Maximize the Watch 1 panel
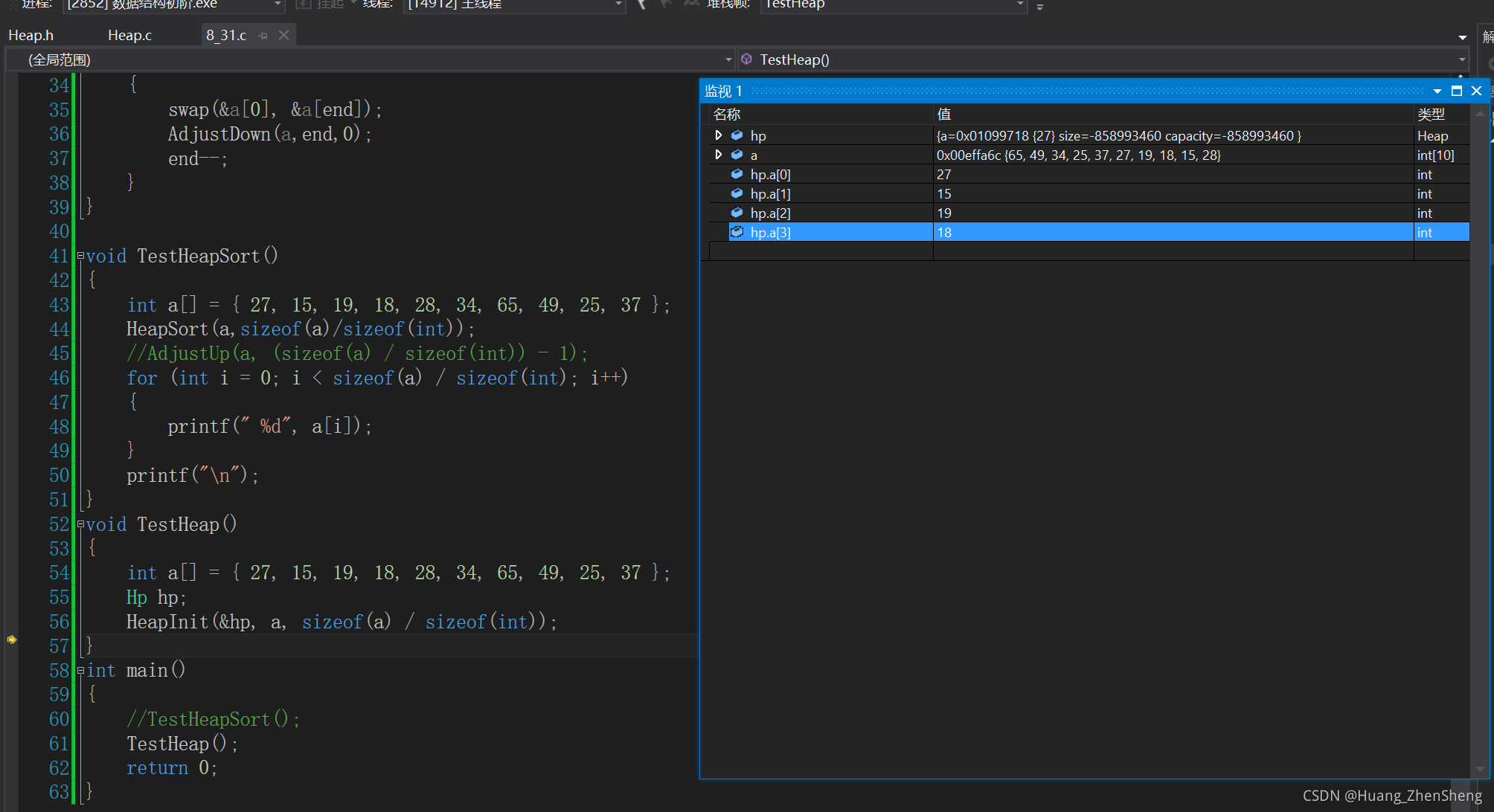The height and width of the screenshot is (812, 1494). [1457, 91]
